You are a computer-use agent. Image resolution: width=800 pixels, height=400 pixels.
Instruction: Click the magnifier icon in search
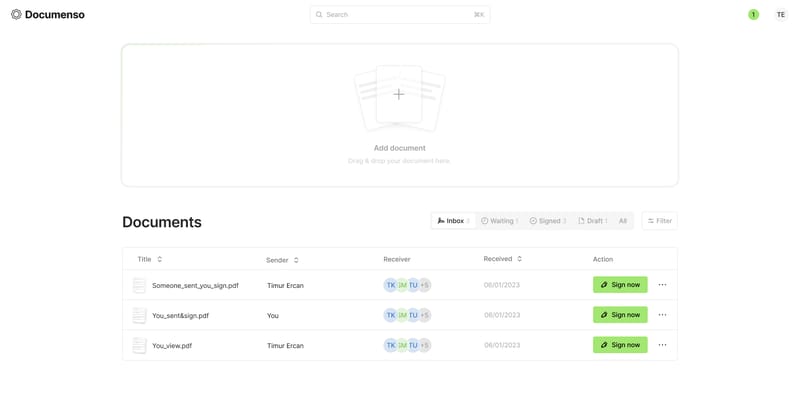click(x=319, y=15)
